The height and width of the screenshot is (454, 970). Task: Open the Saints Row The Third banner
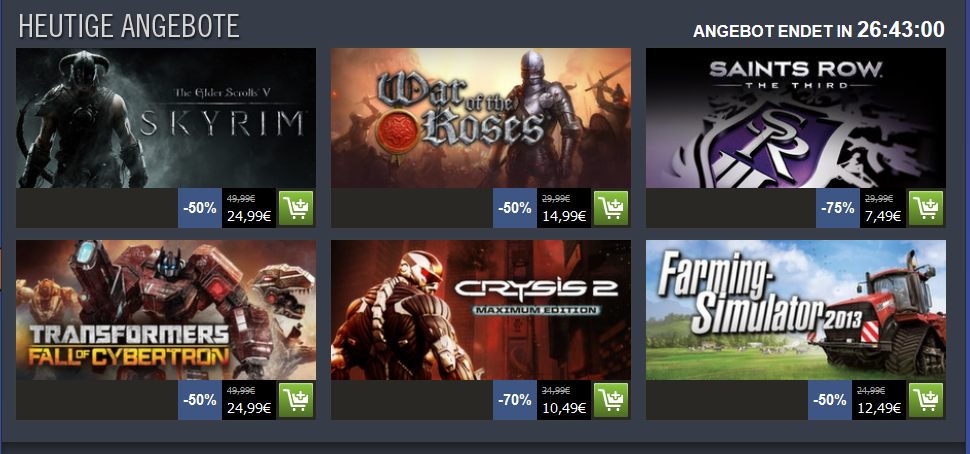[796, 118]
